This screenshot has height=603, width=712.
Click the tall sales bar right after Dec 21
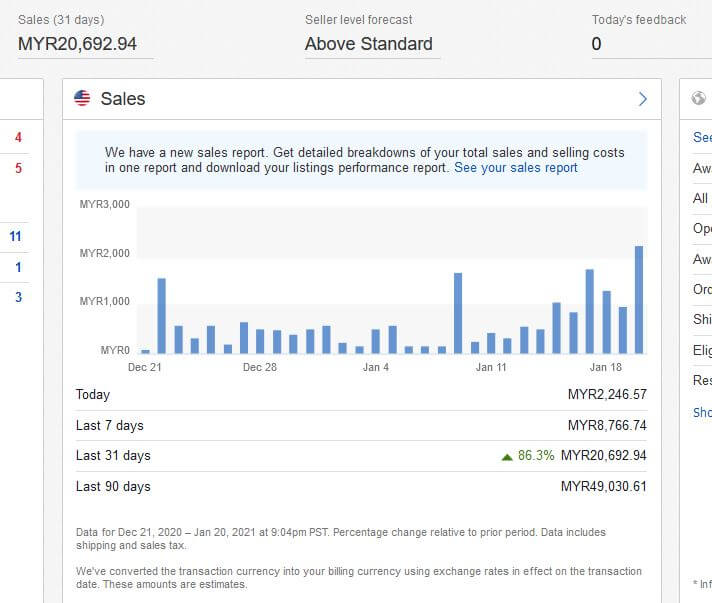[162, 315]
